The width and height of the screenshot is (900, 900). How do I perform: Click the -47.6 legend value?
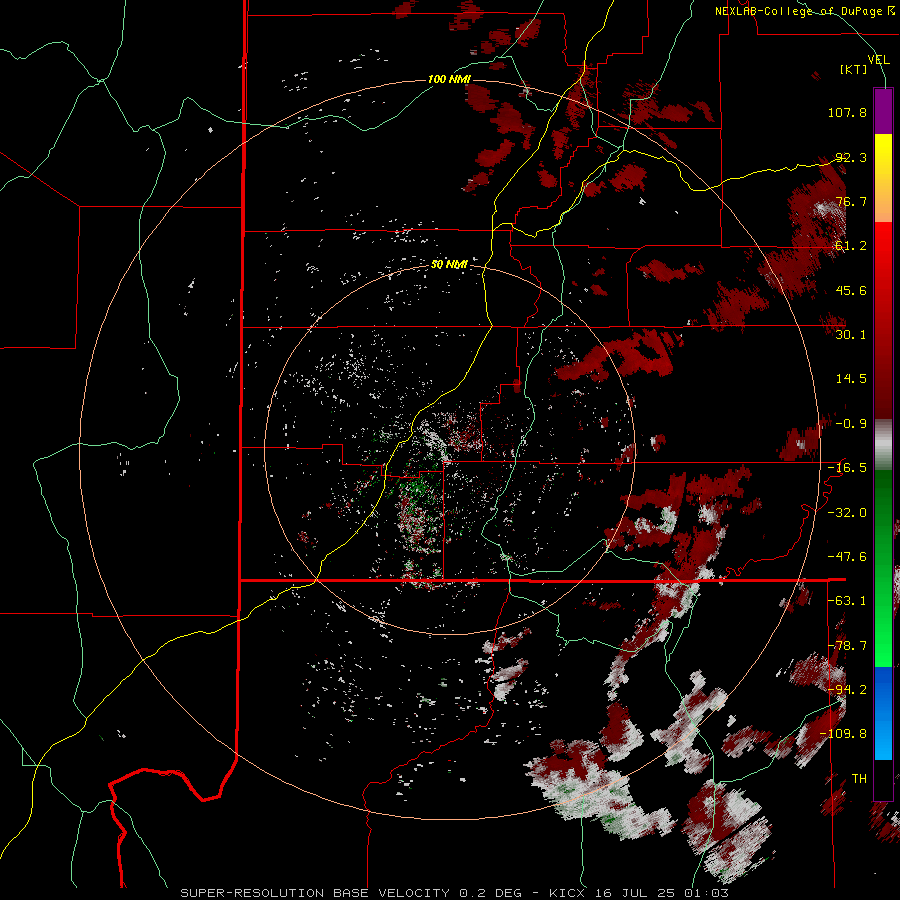pos(847,556)
